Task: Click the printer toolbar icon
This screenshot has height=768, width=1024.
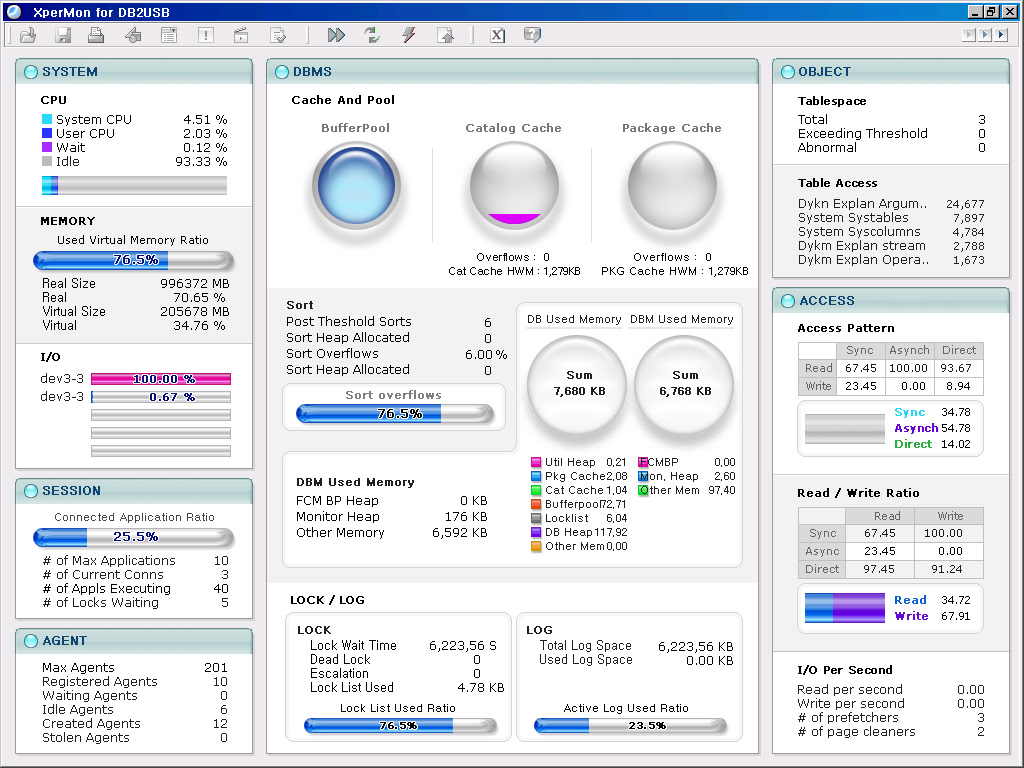Action: 96,35
